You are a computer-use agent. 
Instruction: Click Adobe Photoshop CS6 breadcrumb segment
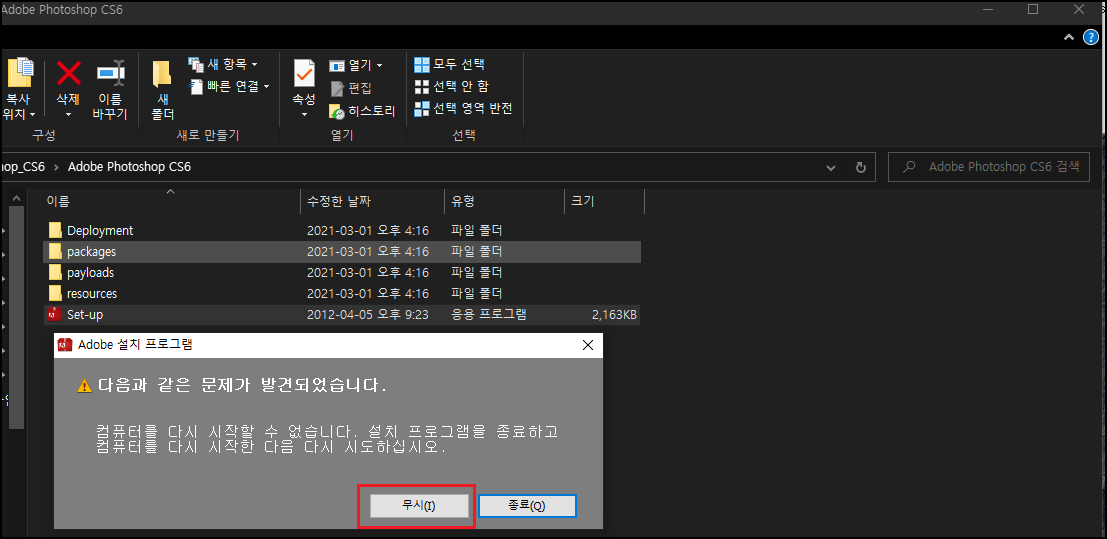pos(129,167)
